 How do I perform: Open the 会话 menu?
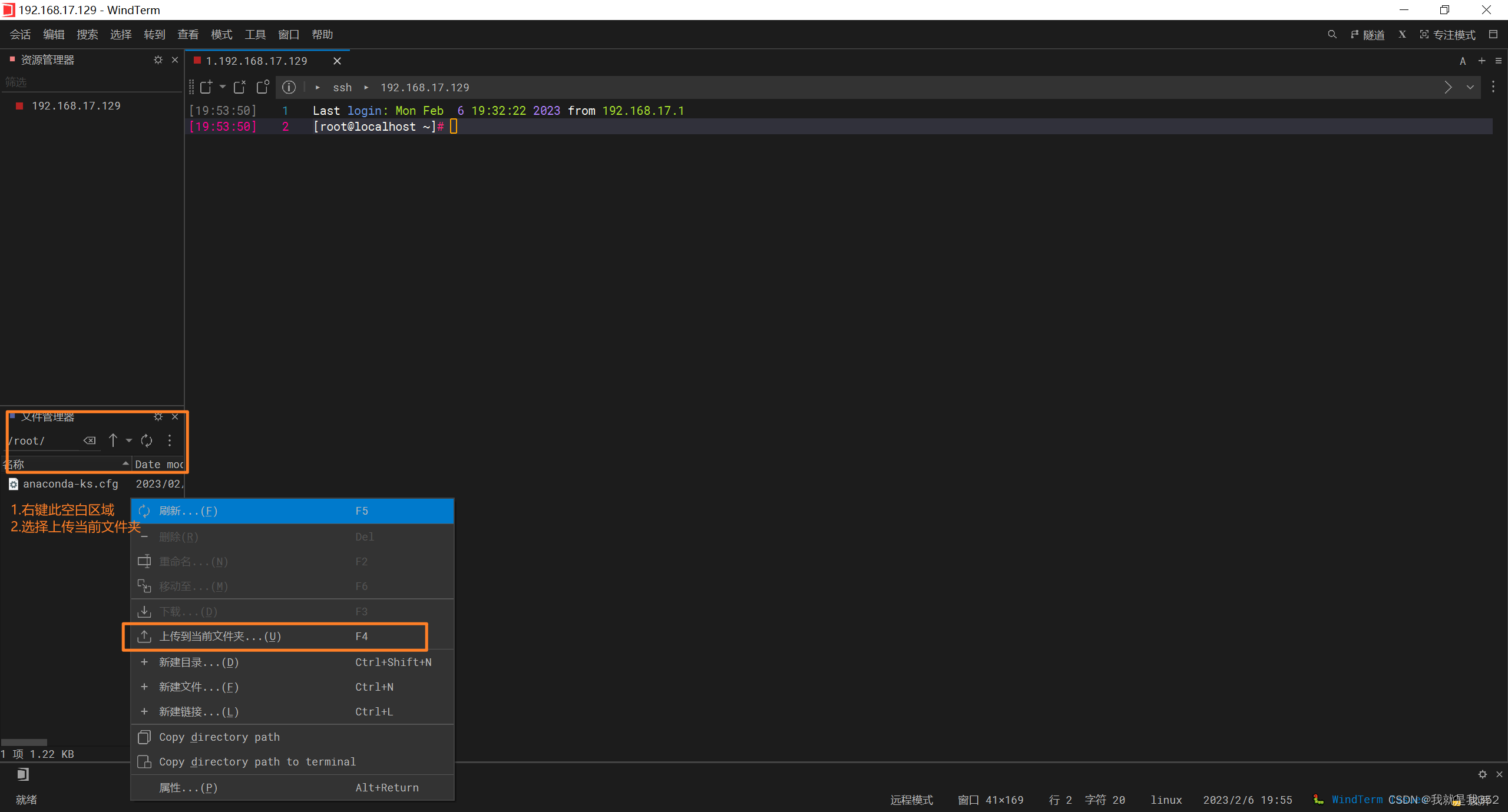tap(20, 35)
